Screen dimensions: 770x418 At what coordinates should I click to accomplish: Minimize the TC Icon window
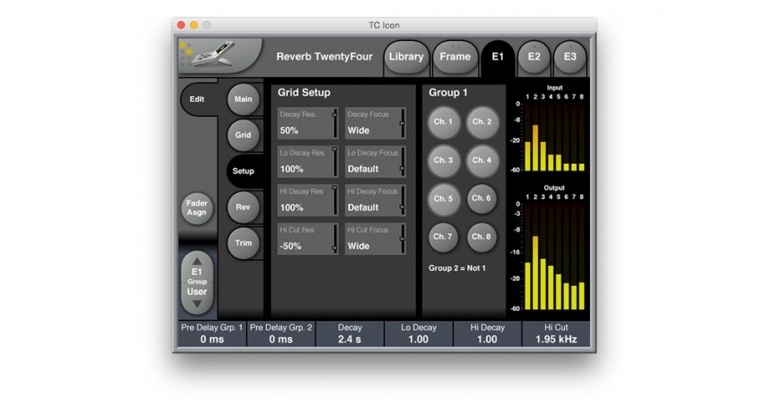tap(194, 25)
